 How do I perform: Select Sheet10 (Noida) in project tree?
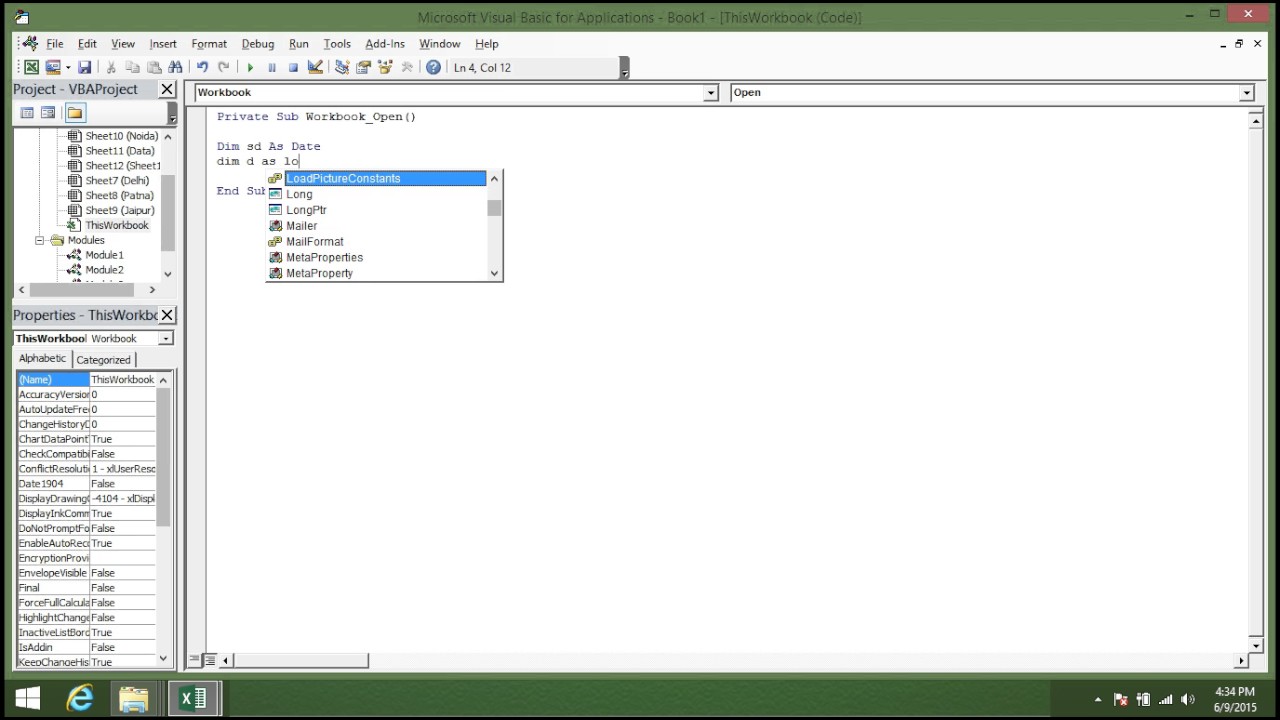[121, 136]
